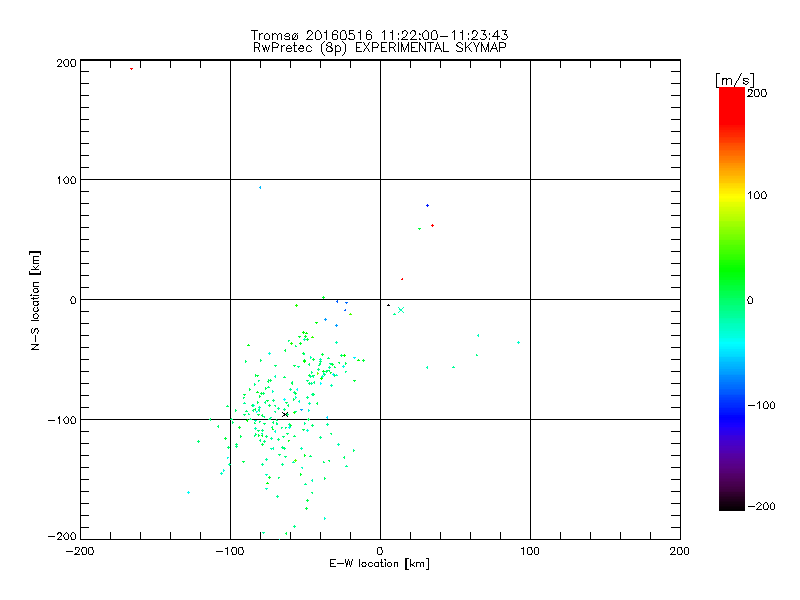
Task: Click the black X marker near -100 km N-S
Action: tap(285, 414)
